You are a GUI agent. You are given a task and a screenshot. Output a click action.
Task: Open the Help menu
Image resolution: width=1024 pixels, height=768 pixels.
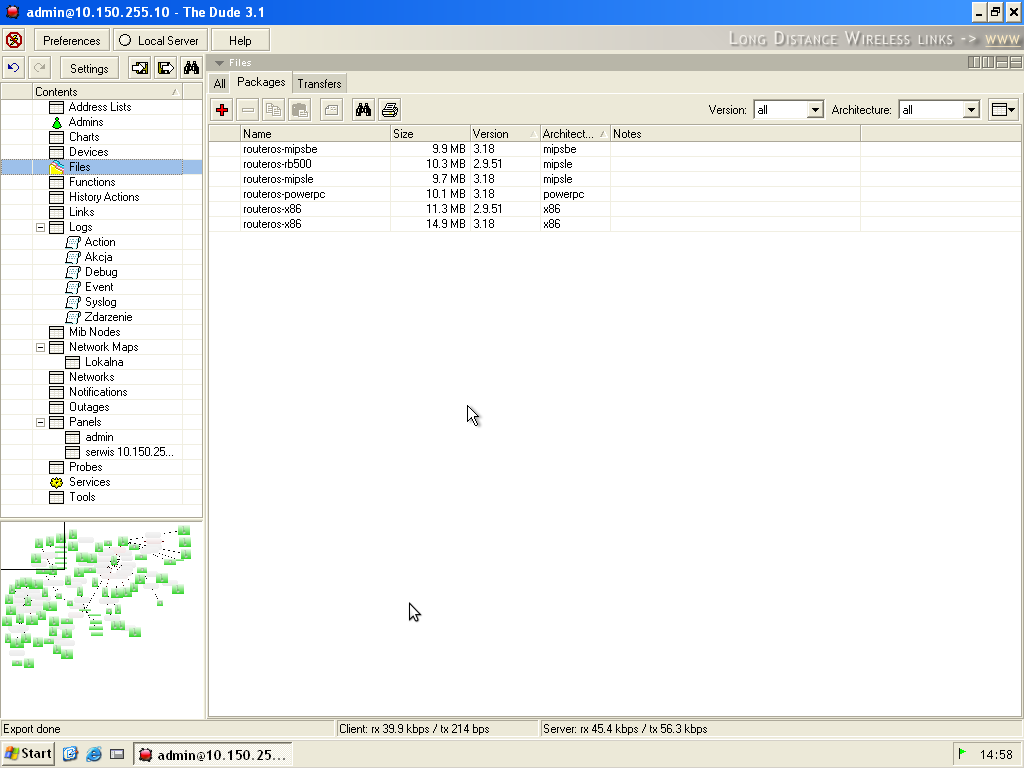pyautogui.click(x=240, y=40)
